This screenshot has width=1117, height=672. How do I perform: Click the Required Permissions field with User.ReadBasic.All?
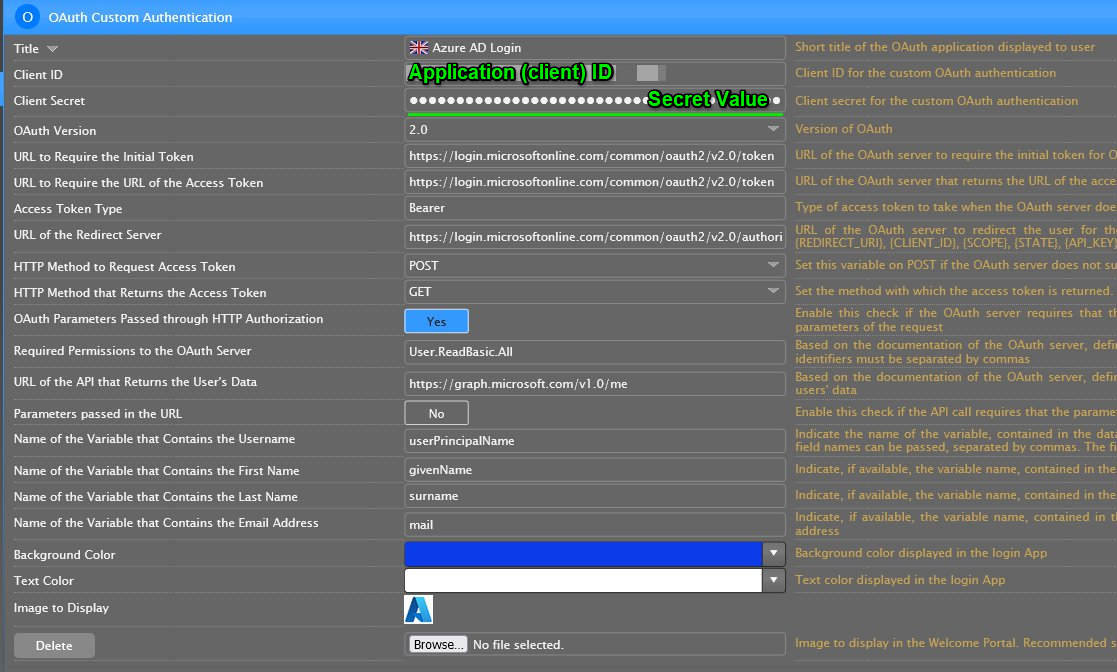[595, 351]
